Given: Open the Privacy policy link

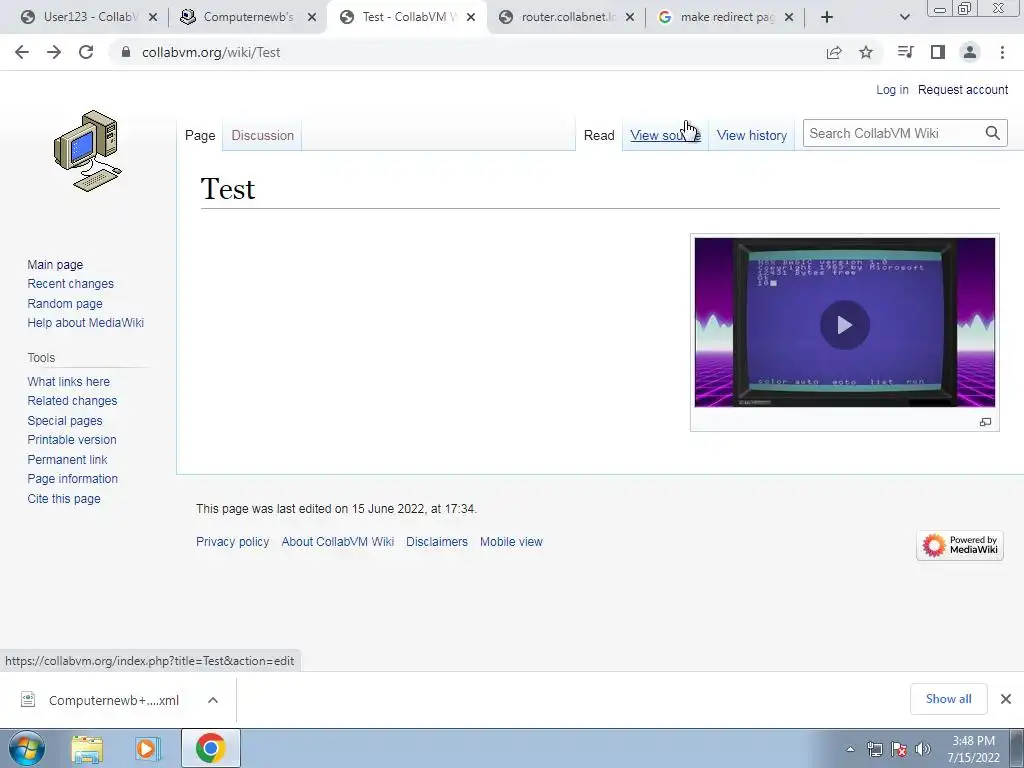Looking at the screenshot, I should 232,541.
